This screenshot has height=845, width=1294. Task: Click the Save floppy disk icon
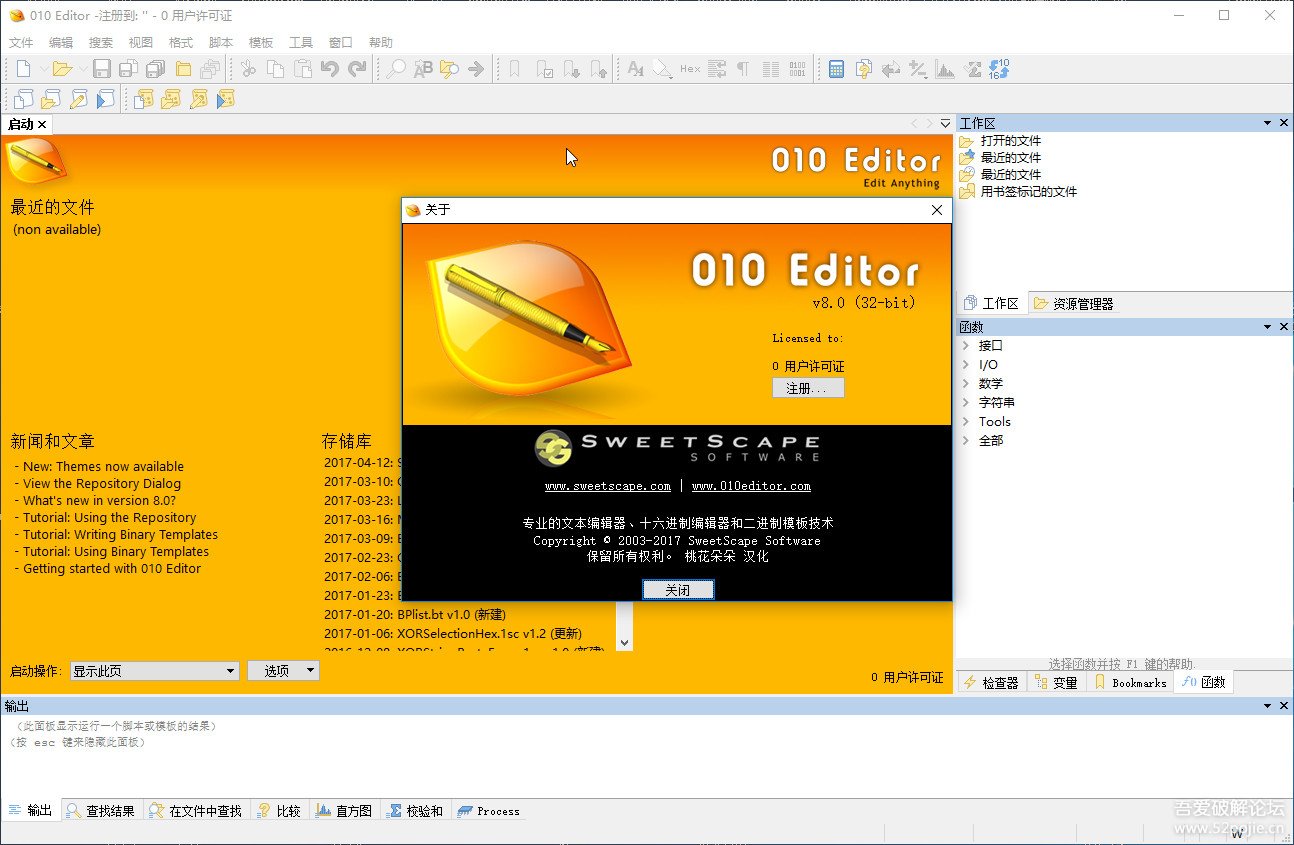102,69
